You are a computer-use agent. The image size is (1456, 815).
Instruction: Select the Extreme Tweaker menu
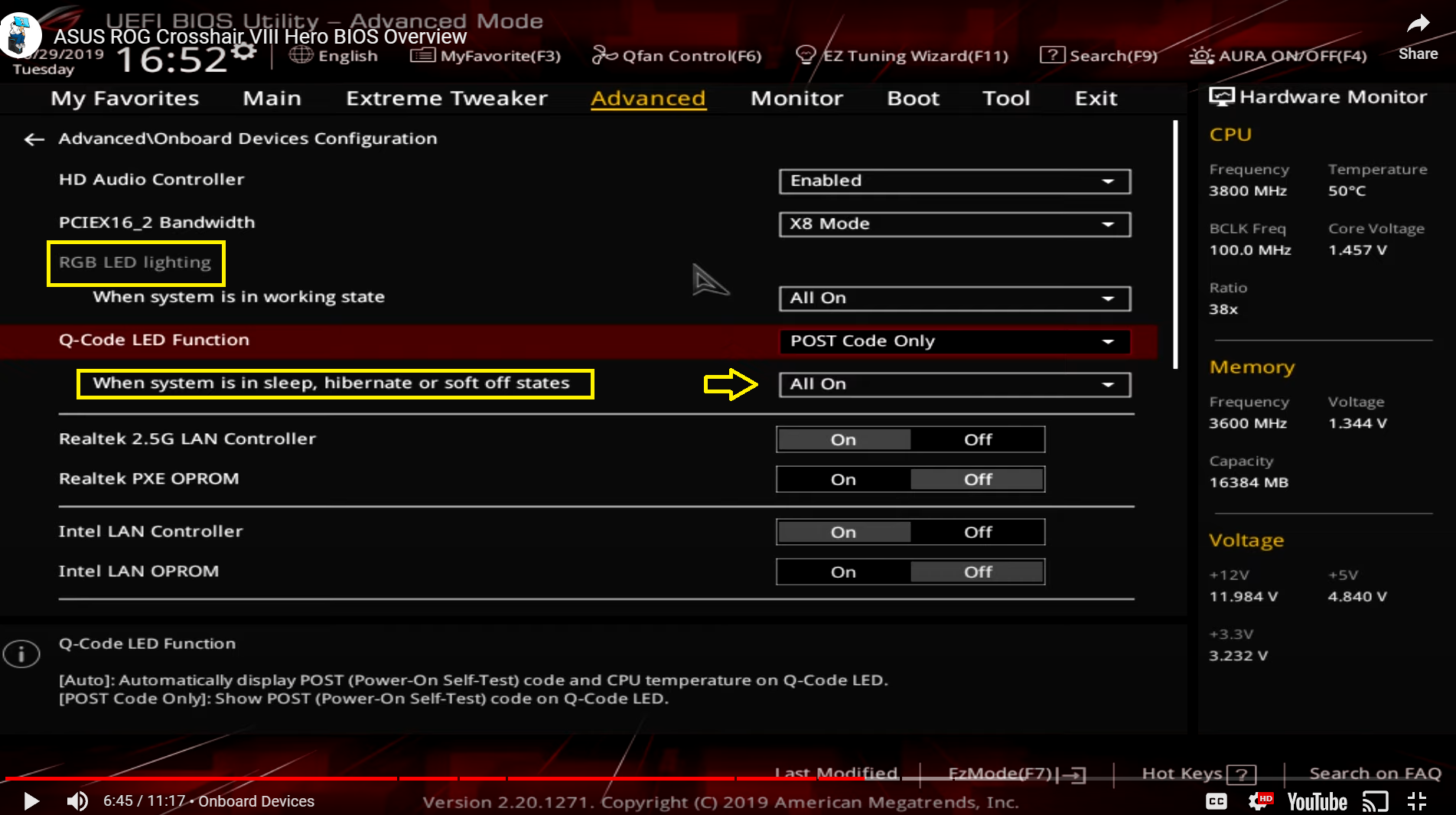(x=446, y=98)
